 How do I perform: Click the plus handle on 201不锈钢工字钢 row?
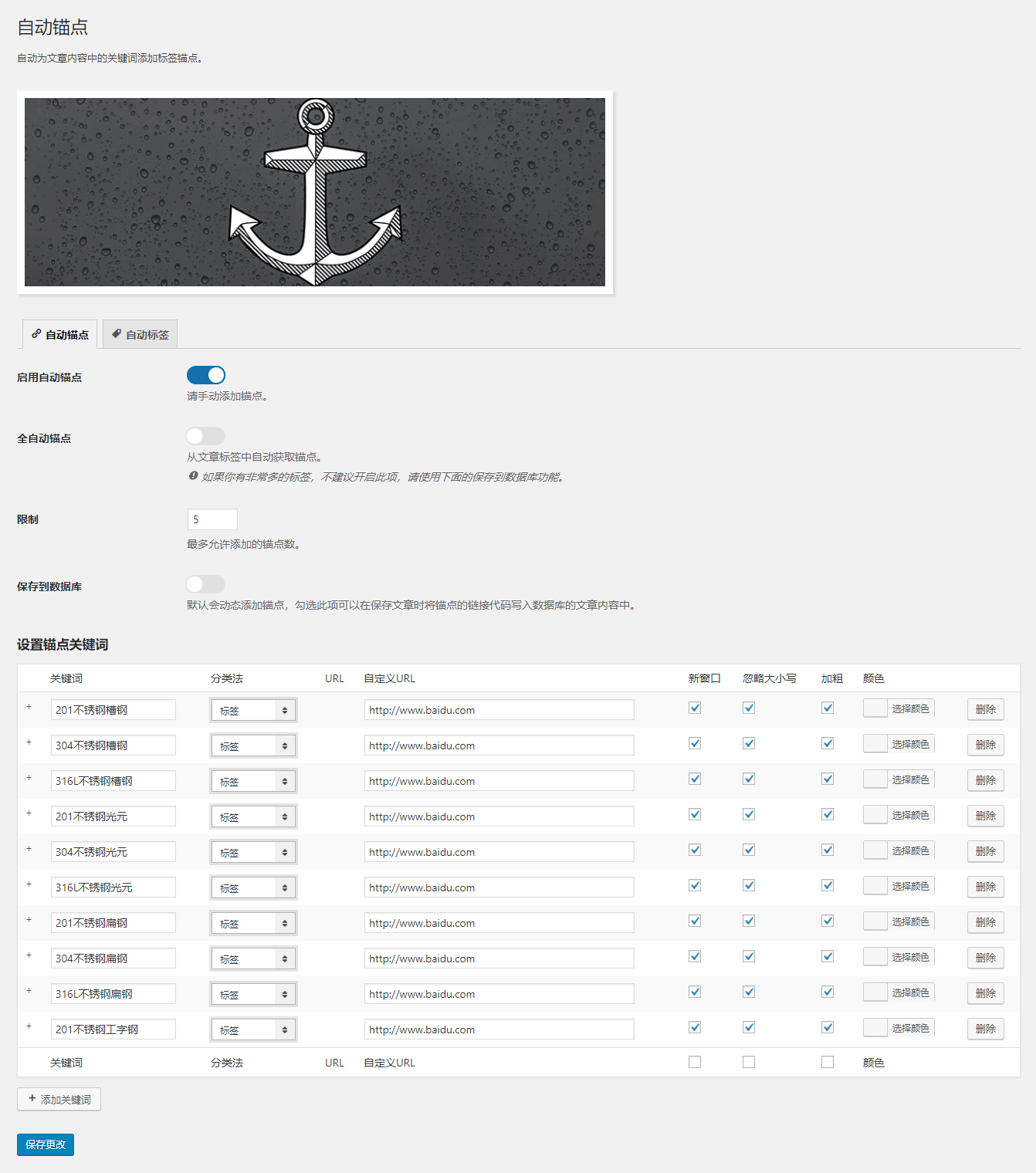pos(29,1026)
